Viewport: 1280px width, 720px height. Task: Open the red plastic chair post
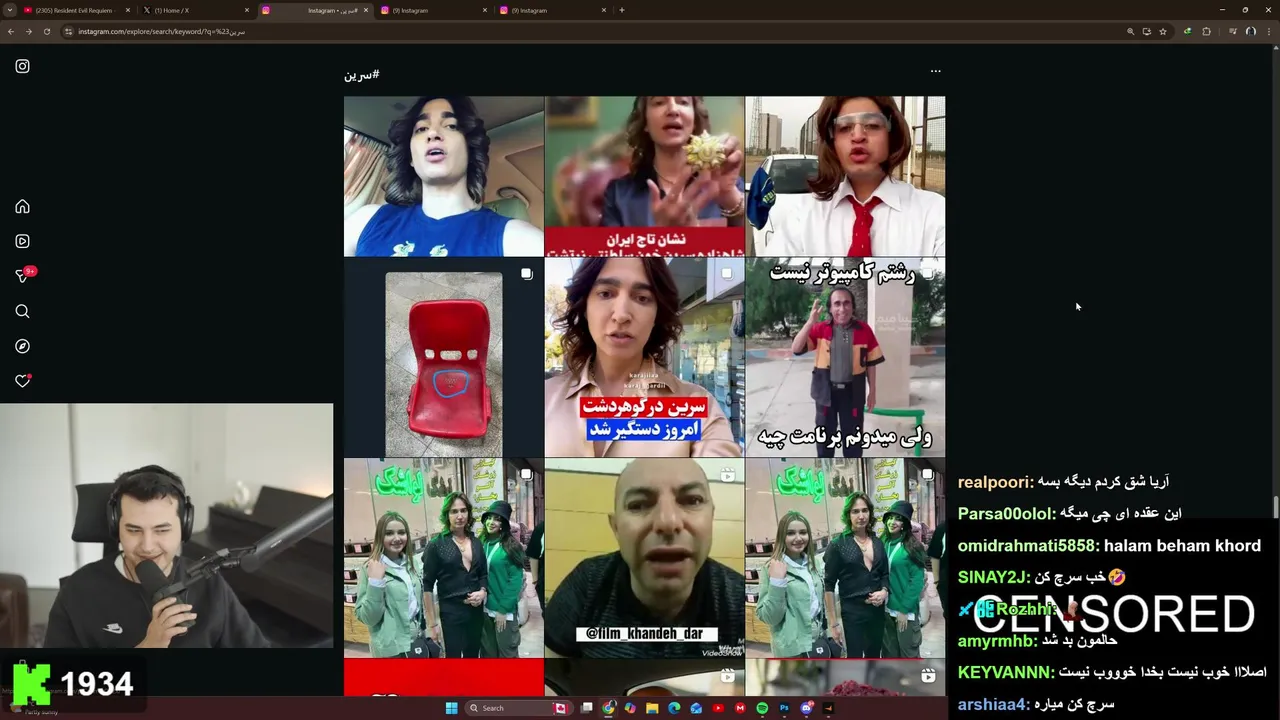[444, 357]
